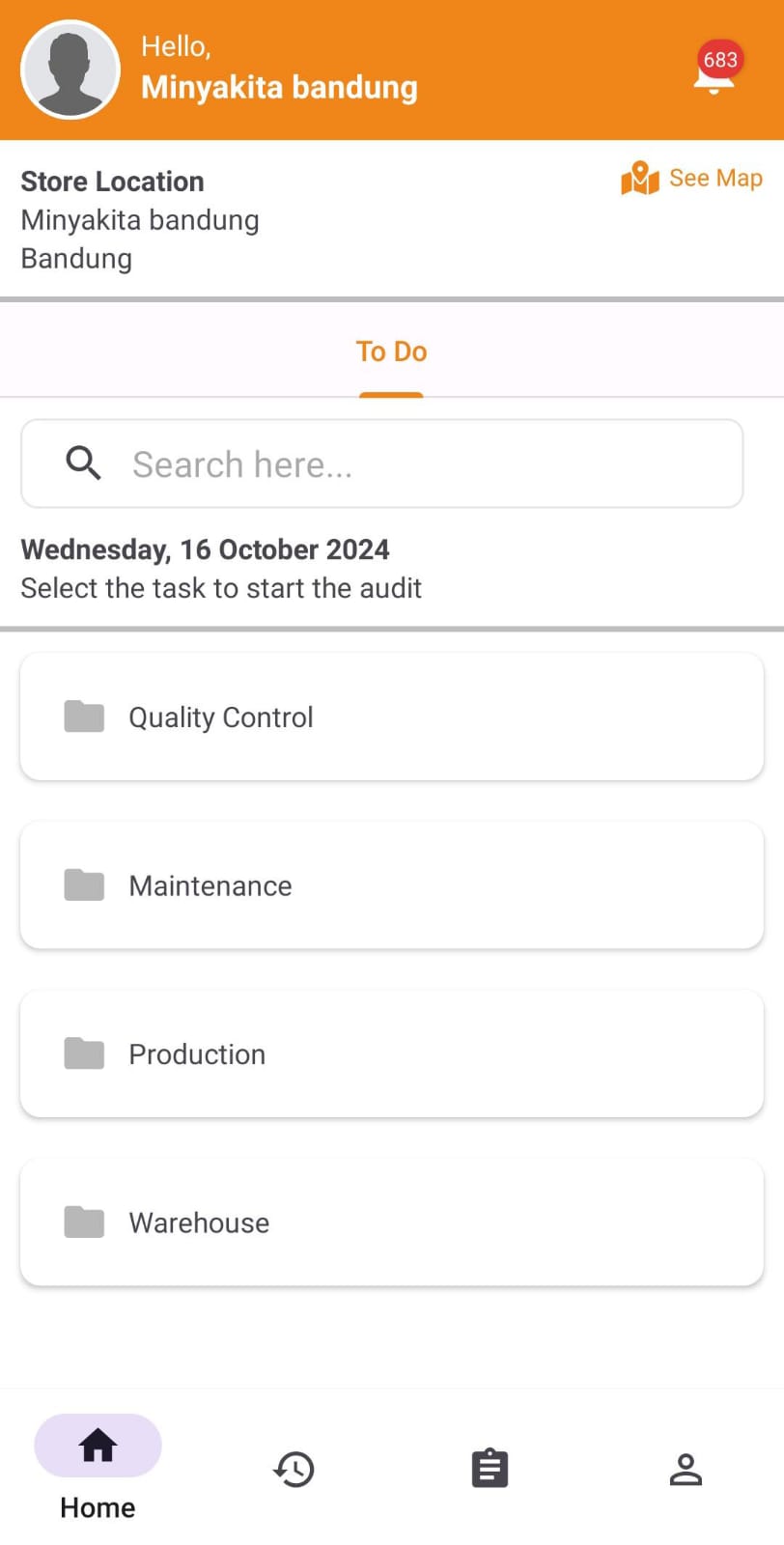Expand the Maintenance task category
This screenshot has width=784, height=1545.
coord(391,885)
